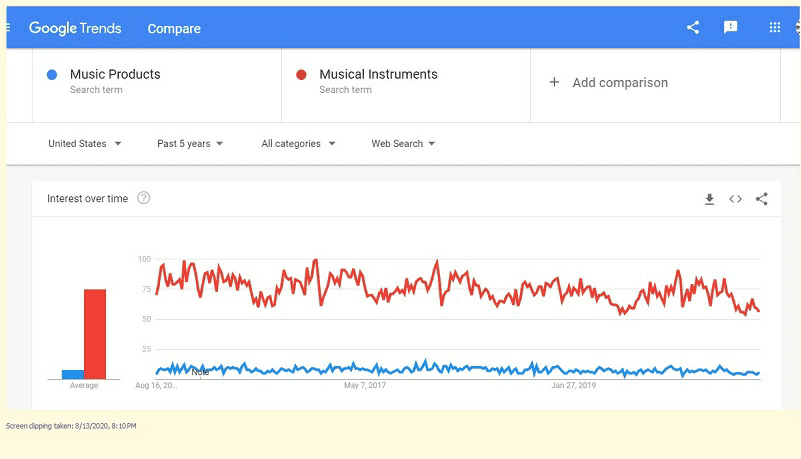Image resolution: width=801 pixels, height=459 pixels.
Task: Open the Google apps grid icon
Action: (774, 28)
